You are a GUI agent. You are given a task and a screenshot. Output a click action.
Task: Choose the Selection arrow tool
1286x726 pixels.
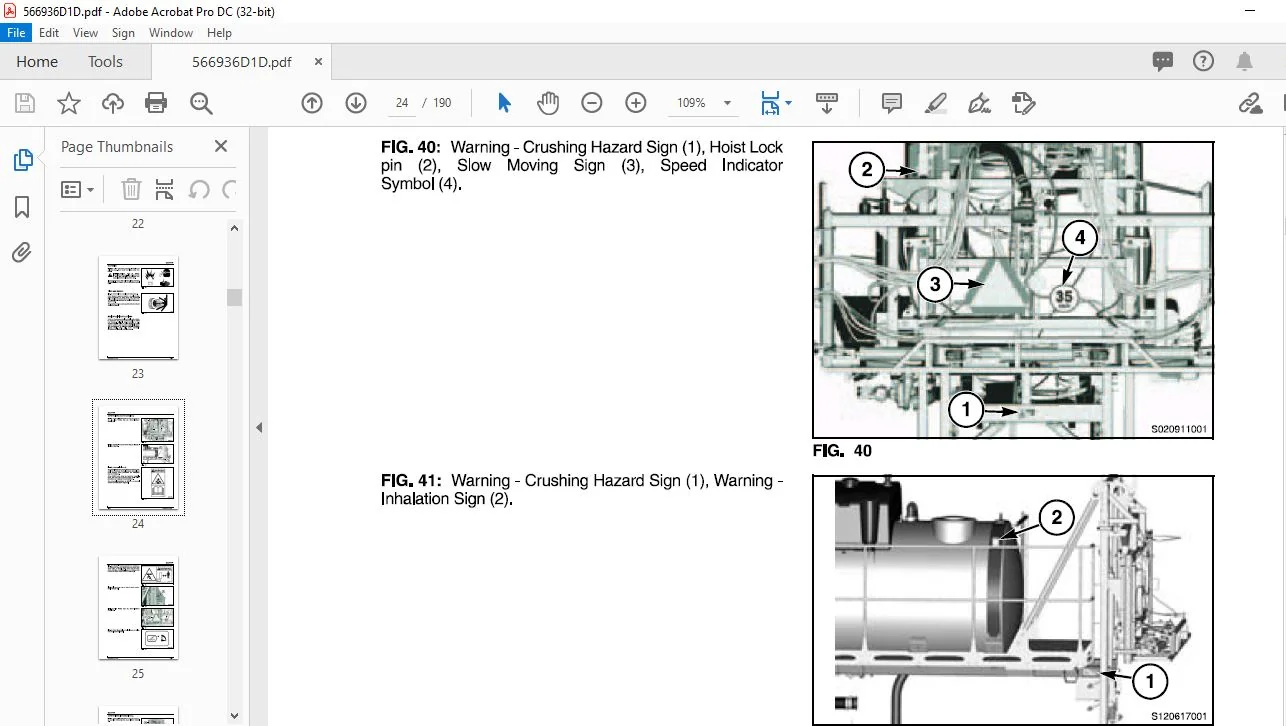coord(504,103)
